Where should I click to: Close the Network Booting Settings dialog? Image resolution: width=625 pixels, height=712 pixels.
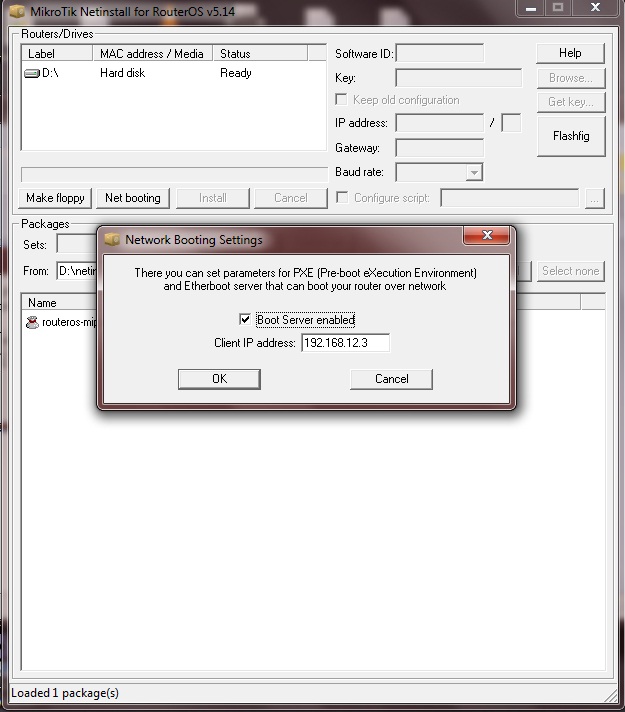coord(487,235)
